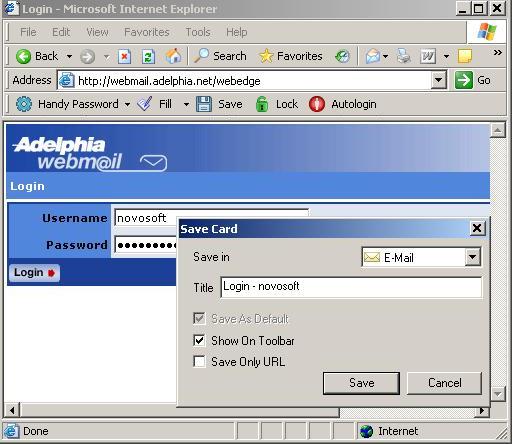The image size is (512, 444).
Task: Go to Home page icon
Action: [x=174, y=56]
